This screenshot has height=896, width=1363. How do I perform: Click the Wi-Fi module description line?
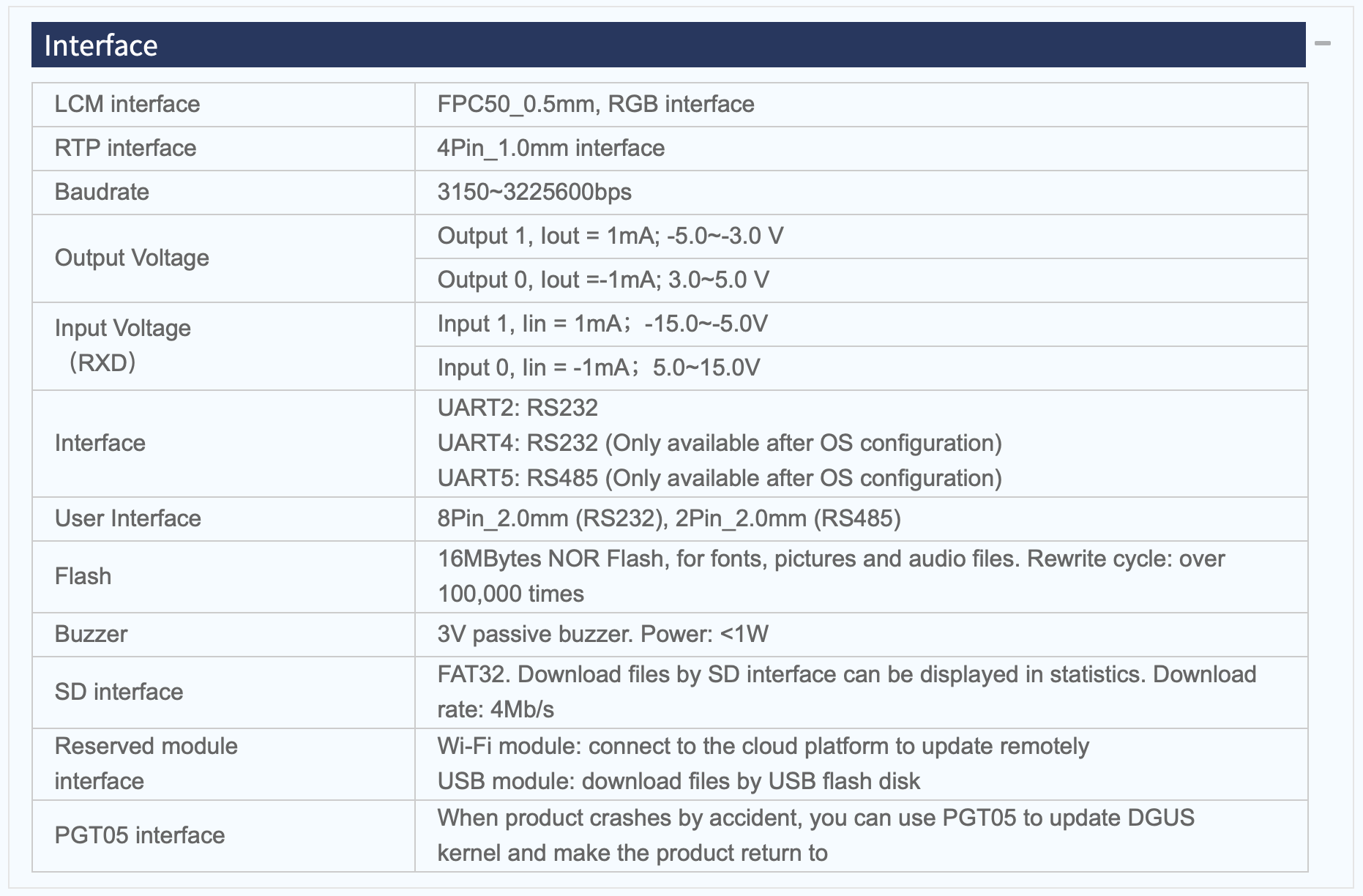763,746
